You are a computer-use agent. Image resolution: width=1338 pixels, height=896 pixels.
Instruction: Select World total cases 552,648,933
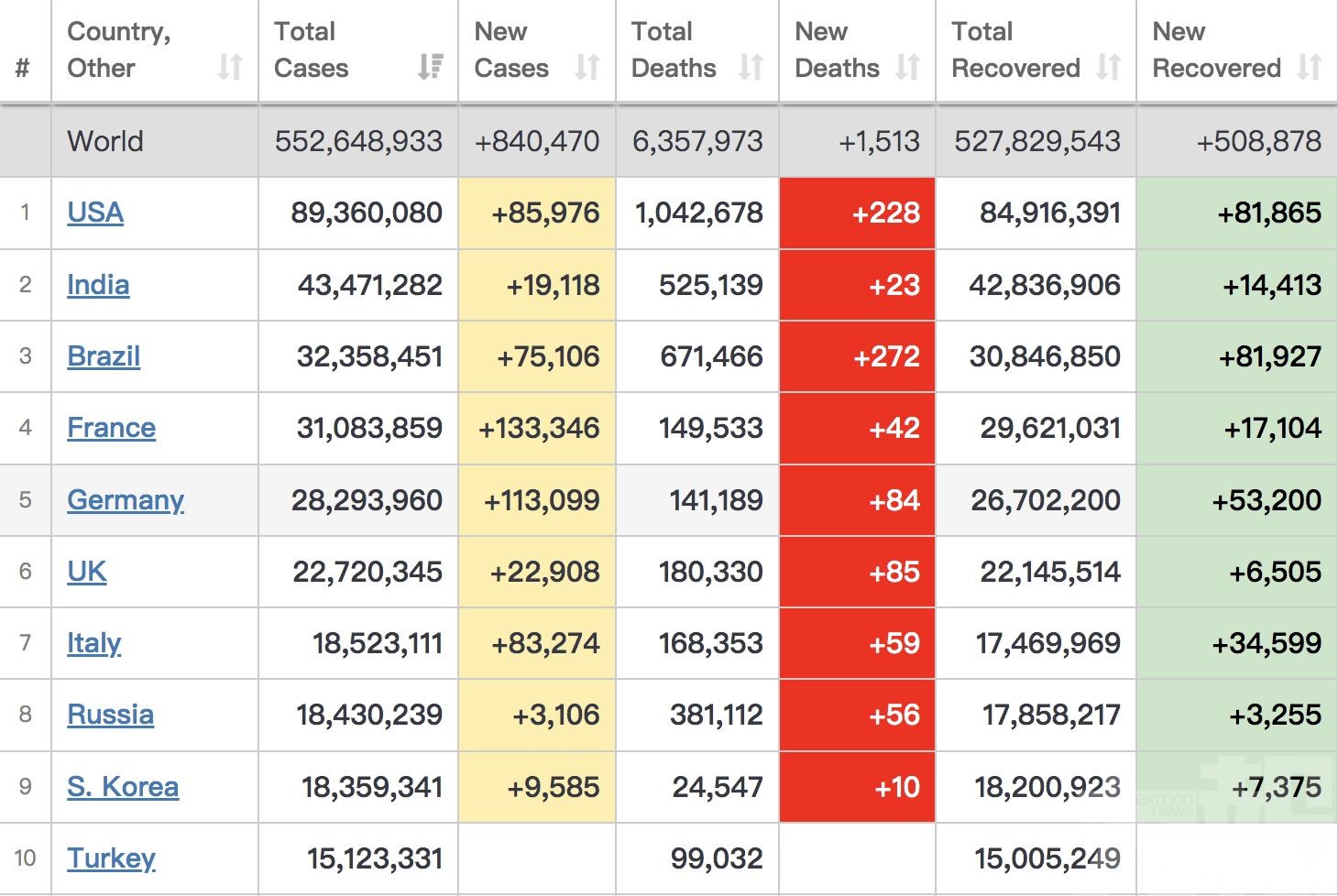tap(358, 141)
